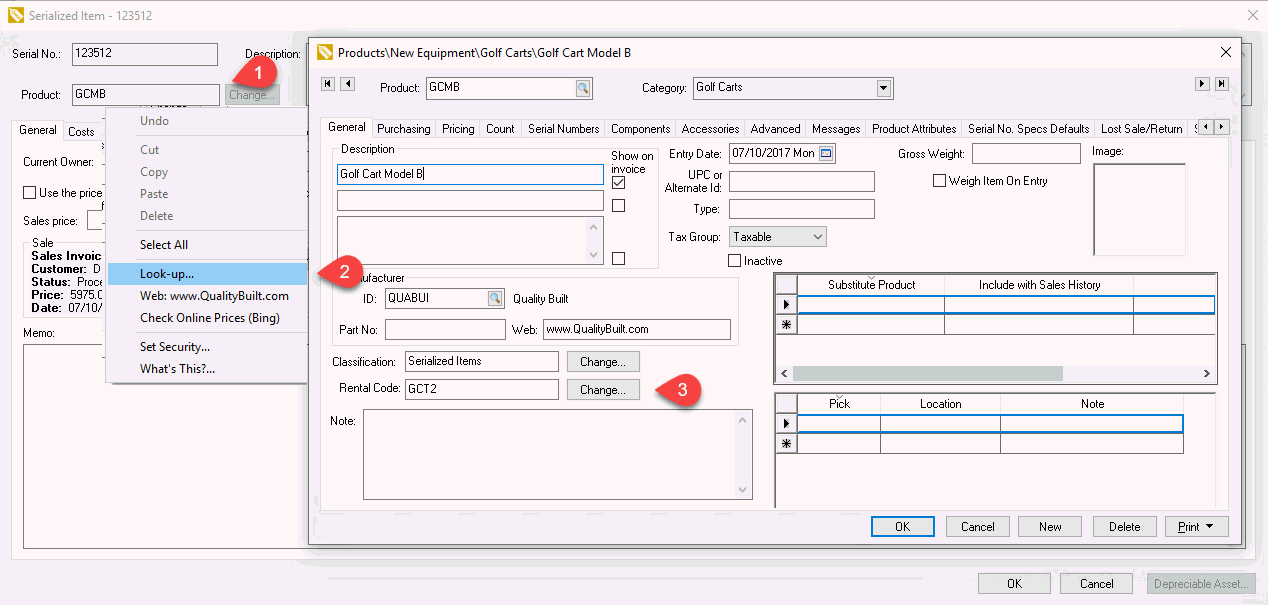
Task: Enable Weigh Item On Entry checkbox
Action: [x=939, y=181]
